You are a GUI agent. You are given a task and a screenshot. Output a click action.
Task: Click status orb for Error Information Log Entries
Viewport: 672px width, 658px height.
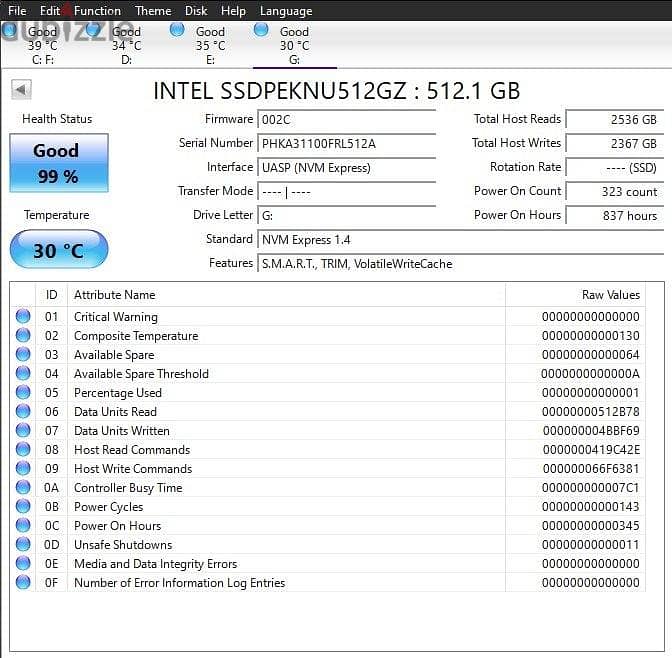click(x=23, y=582)
